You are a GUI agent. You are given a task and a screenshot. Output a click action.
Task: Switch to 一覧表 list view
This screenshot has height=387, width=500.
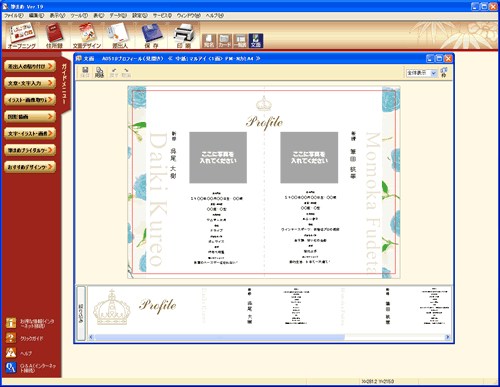pyautogui.click(x=240, y=41)
